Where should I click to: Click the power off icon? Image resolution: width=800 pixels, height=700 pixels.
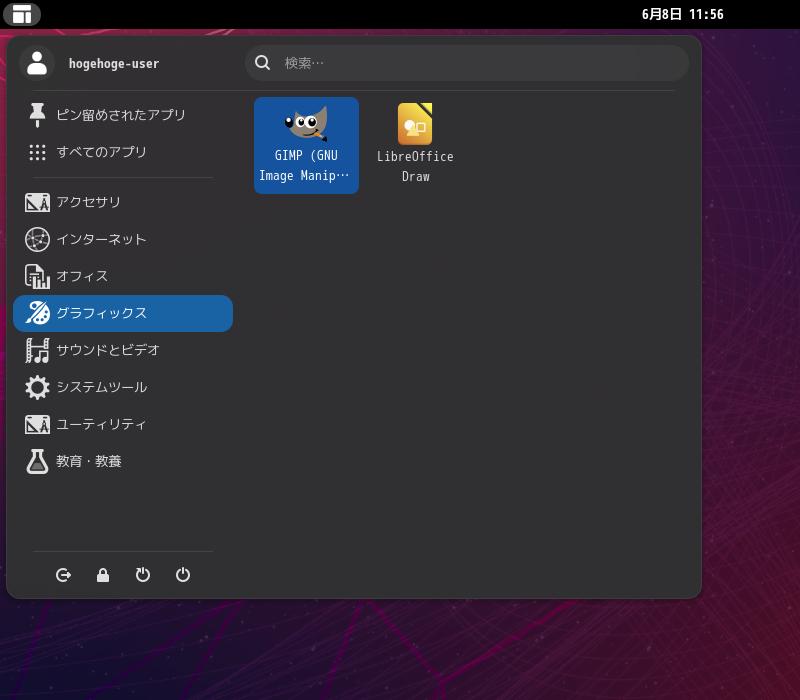coord(183,575)
